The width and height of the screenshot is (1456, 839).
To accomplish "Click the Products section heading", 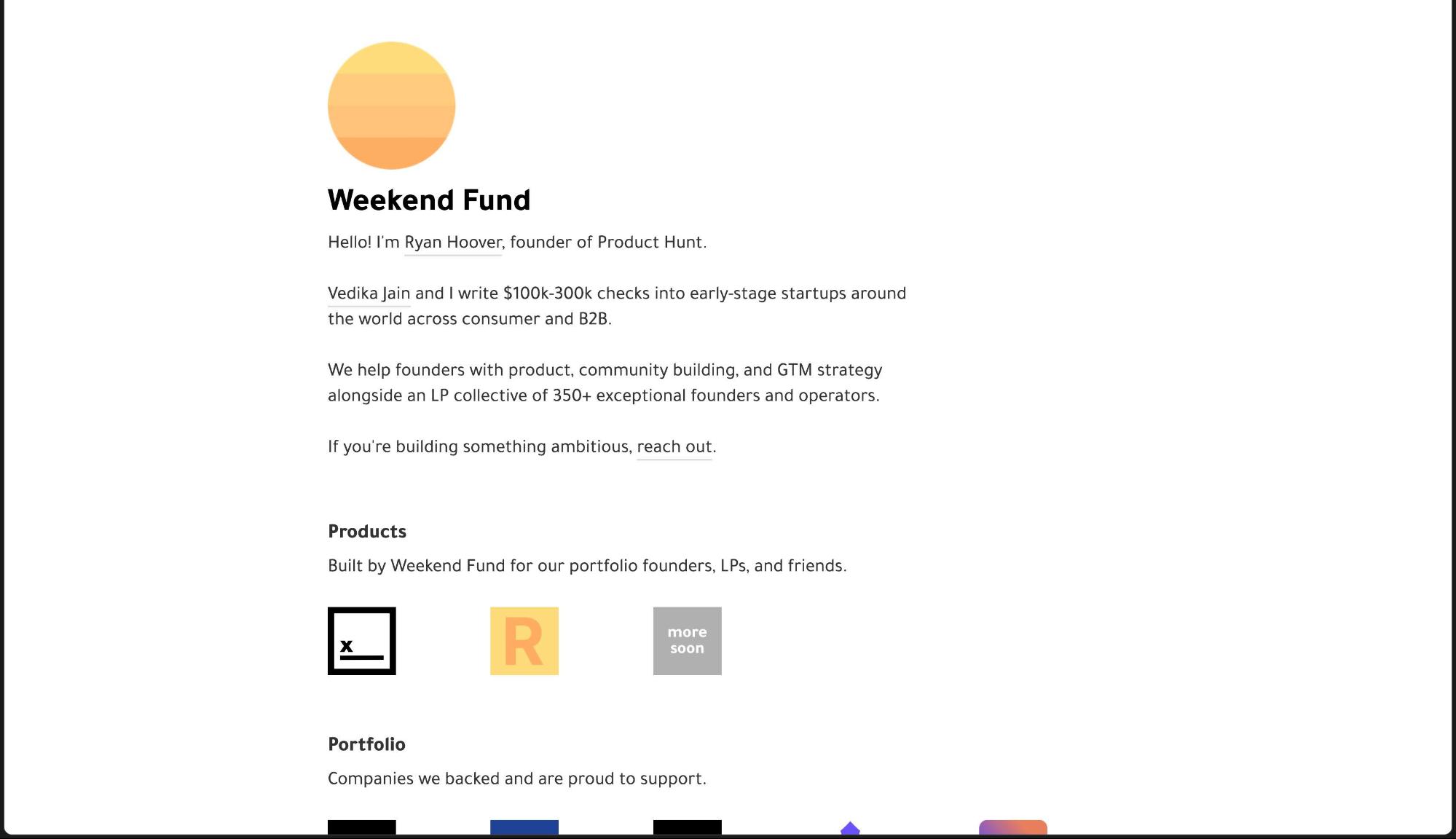I will pyautogui.click(x=367, y=531).
